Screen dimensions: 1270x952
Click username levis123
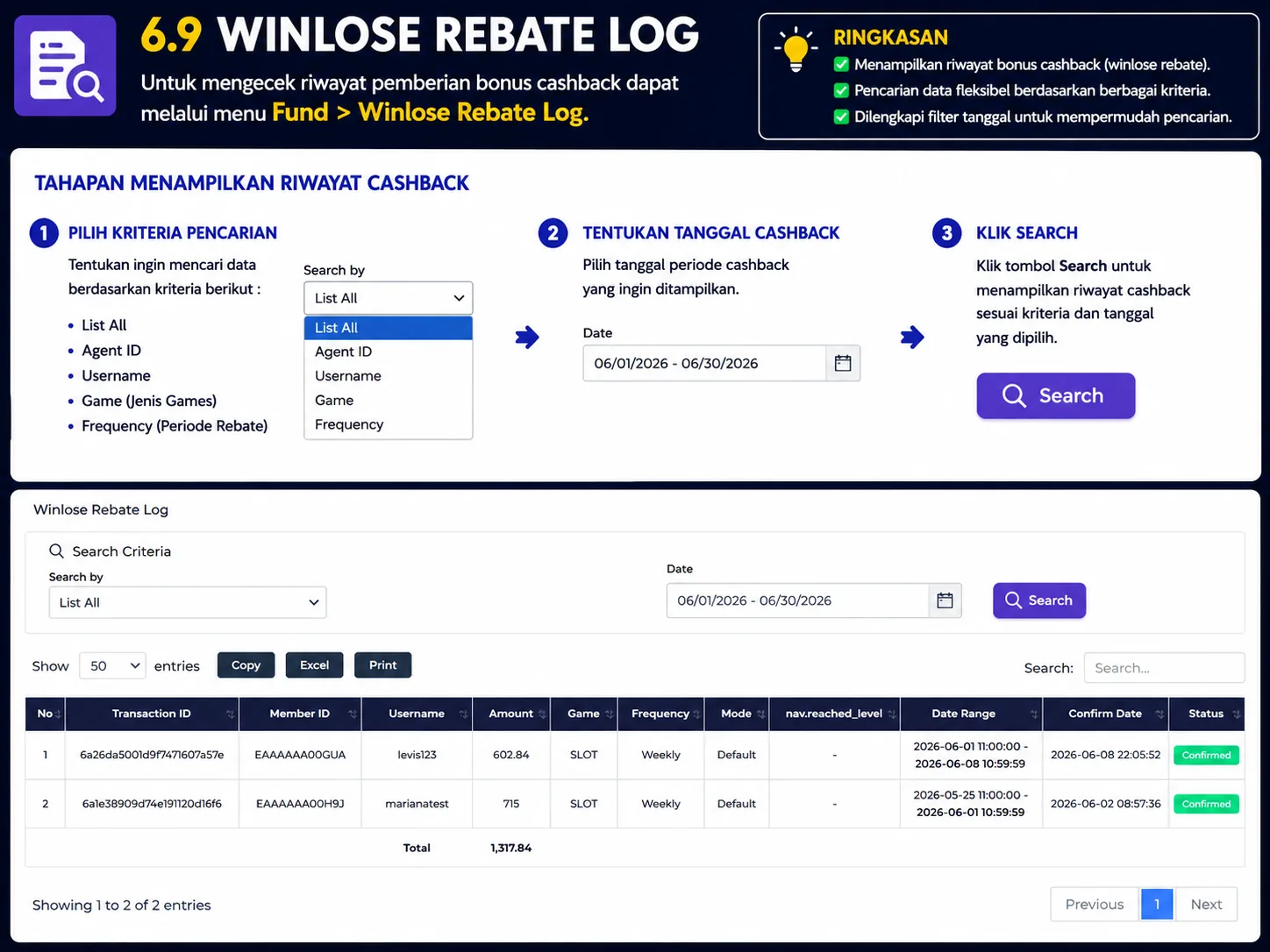417,755
